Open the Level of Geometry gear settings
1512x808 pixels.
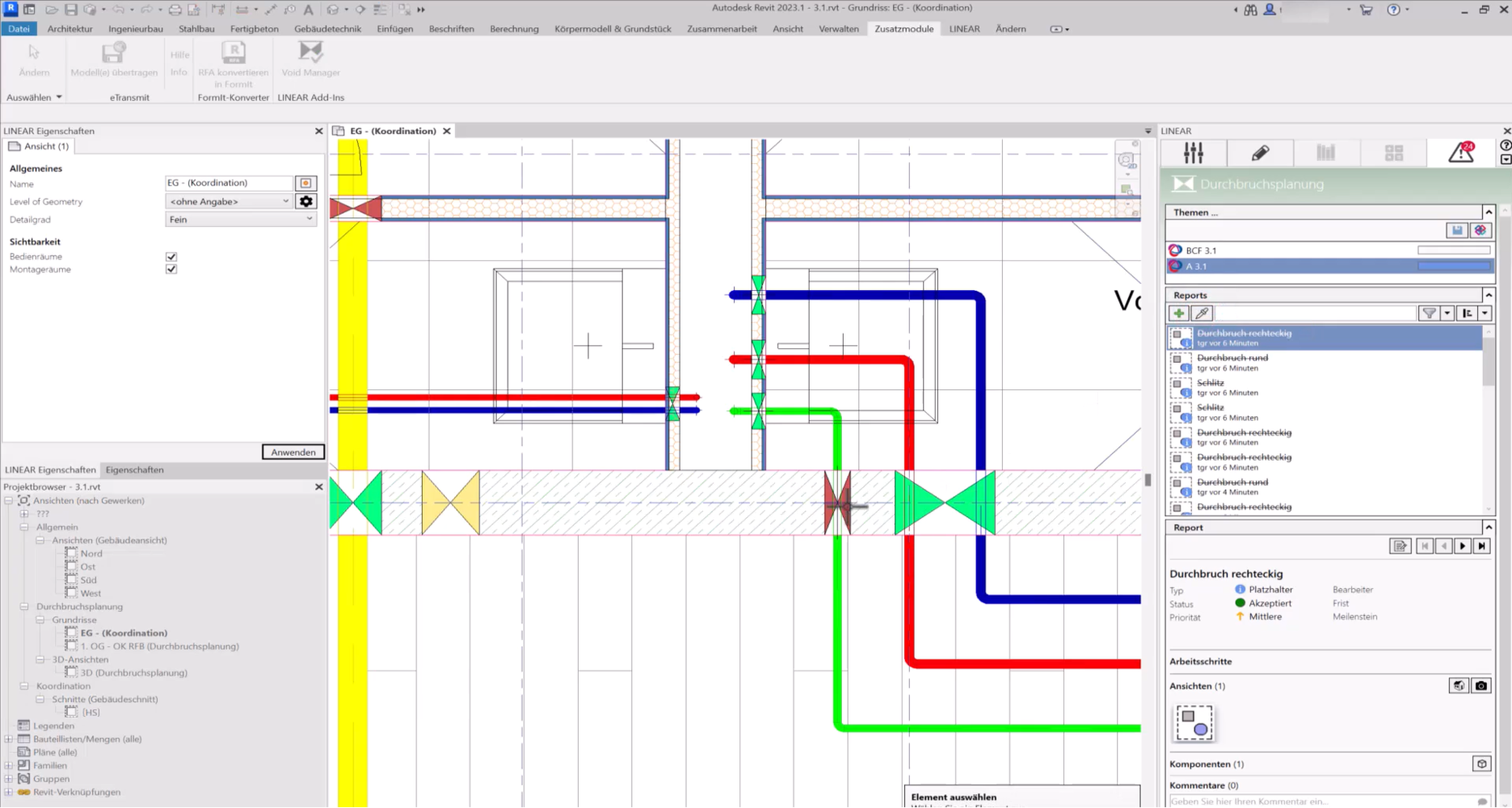click(305, 201)
